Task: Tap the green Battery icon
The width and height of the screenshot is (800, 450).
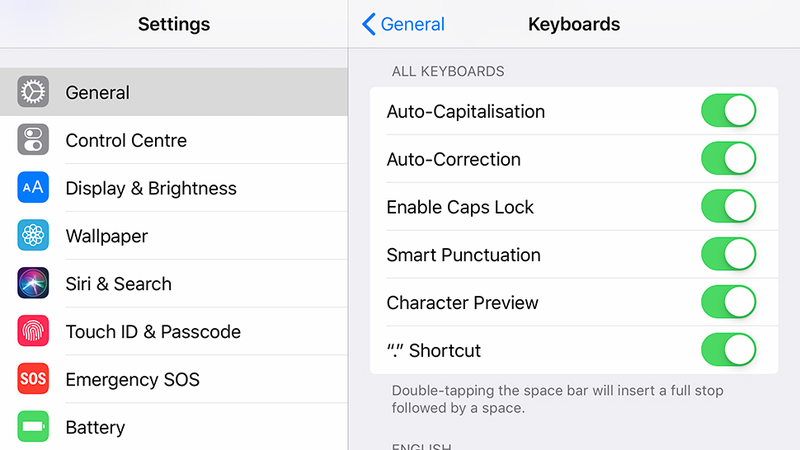Action: [x=33, y=427]
